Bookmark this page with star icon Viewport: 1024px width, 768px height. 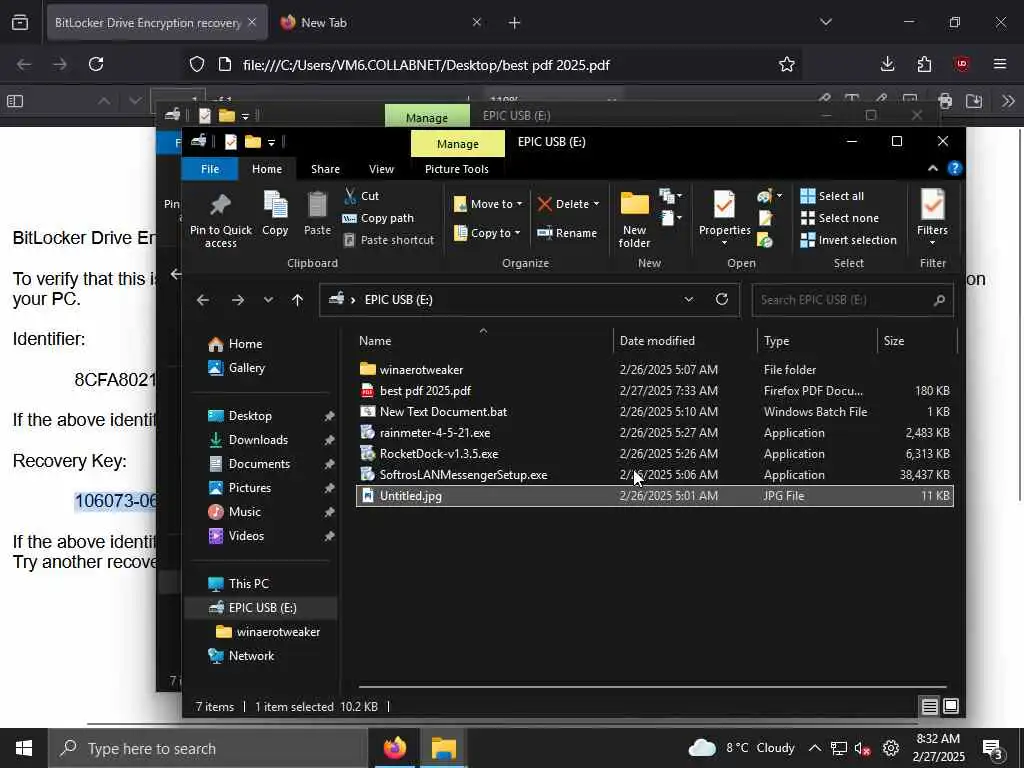click(786, 64)
